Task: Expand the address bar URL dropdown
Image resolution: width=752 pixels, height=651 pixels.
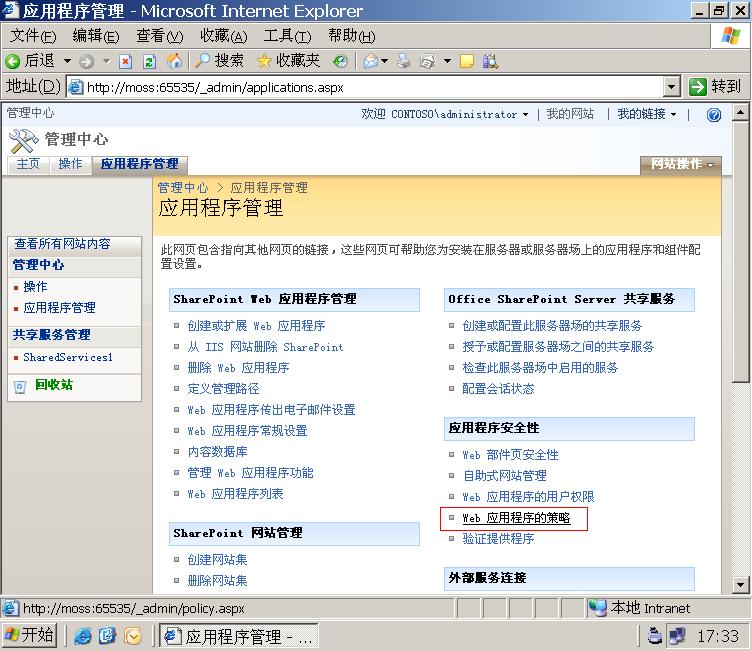Action: coord(671,87)
